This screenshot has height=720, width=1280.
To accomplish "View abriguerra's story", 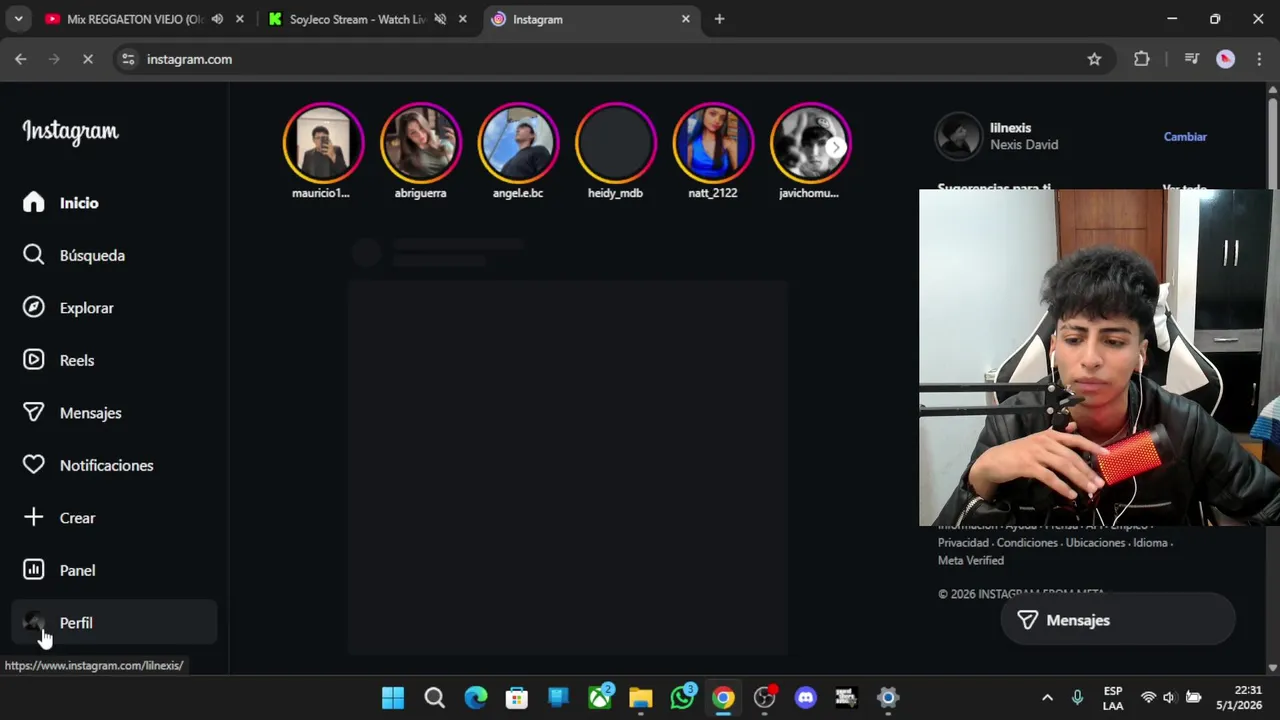I will pos(420,144).
